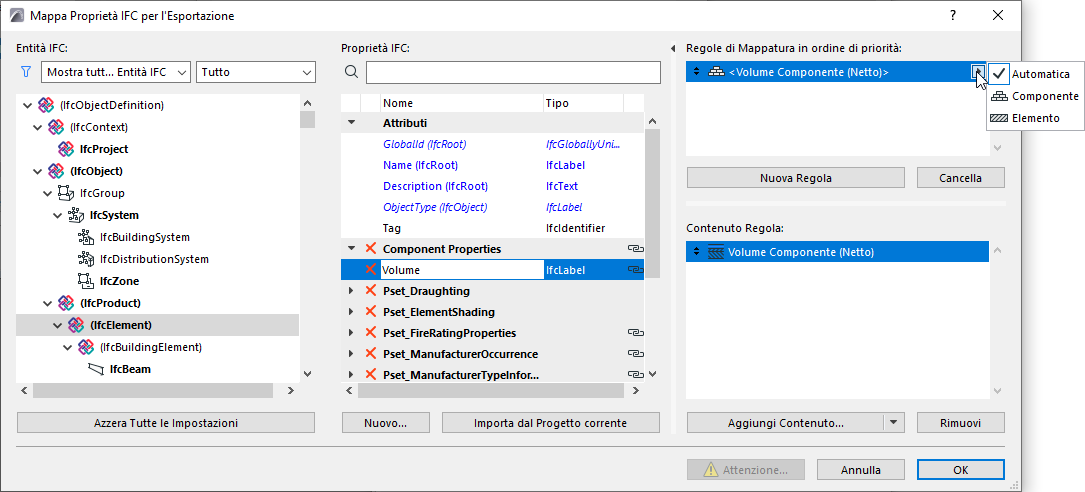Click the filter funnel icon for IFC entities
1085x492 pixels.
coord(26,72)
